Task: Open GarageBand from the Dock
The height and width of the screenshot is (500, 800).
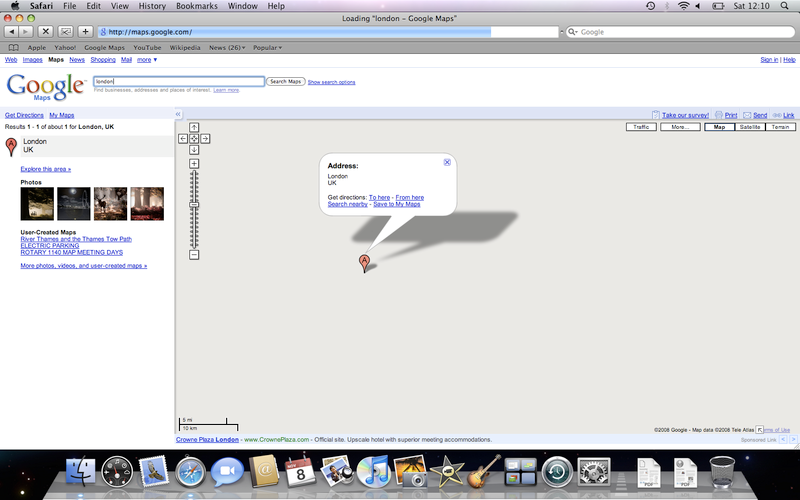Action: pyautogui.click(x=483, y=471)
